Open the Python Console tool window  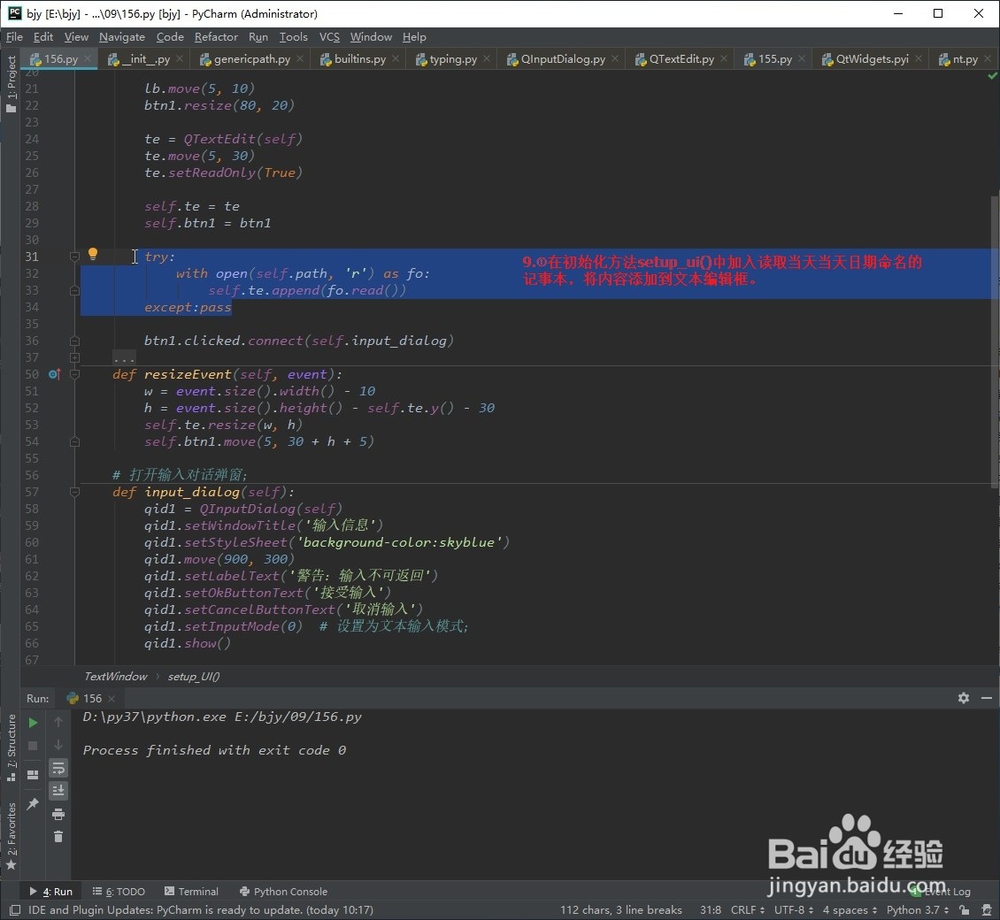tap(283, 891)
